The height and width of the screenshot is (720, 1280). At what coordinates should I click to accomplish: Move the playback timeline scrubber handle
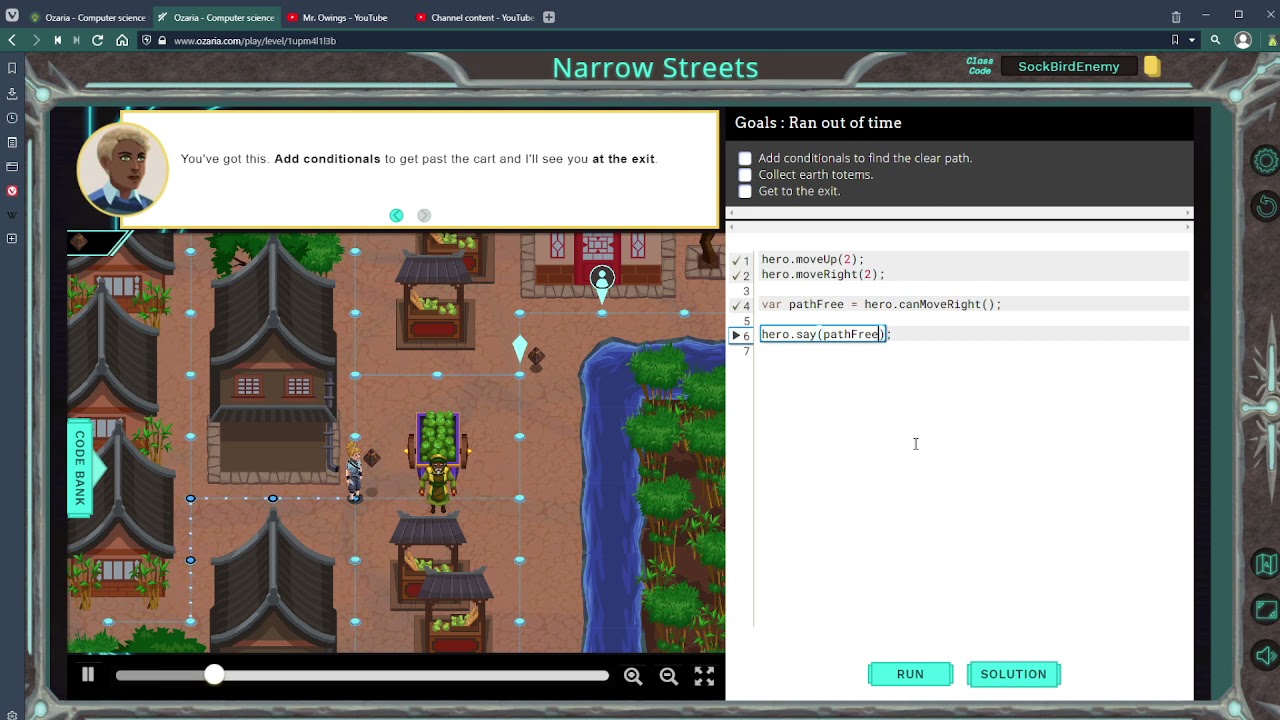click(x=214, y=675)
